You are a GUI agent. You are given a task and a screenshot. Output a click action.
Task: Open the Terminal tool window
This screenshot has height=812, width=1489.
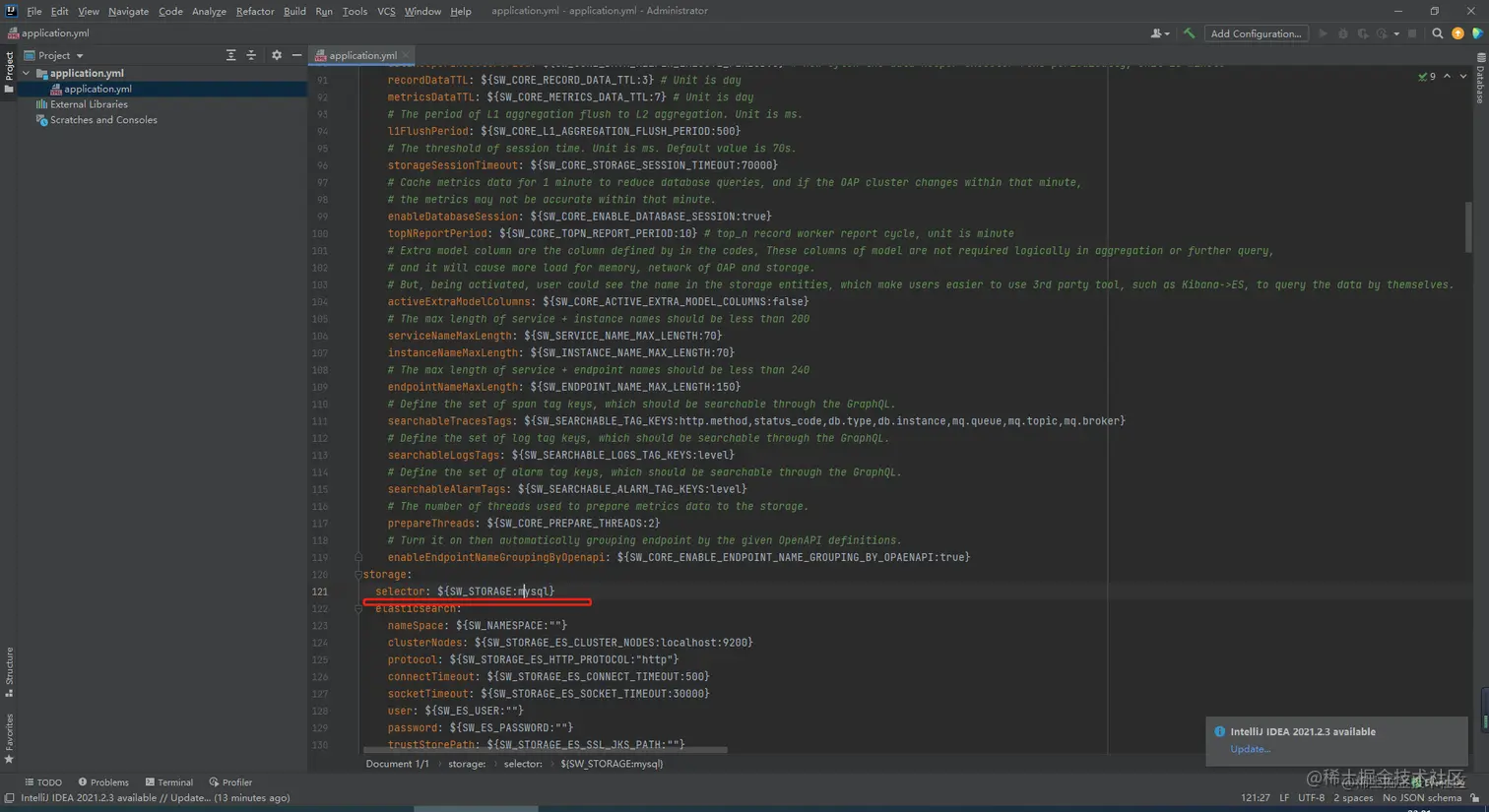(168, 782)
